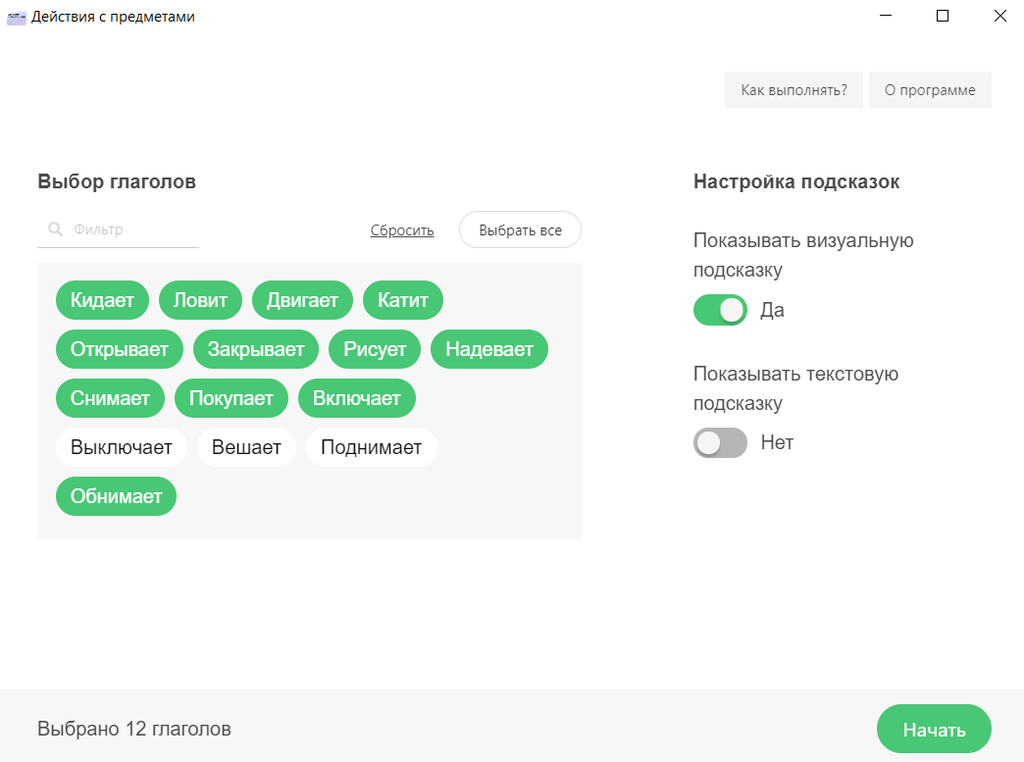This screenshot has width=1024, height=762.
Task: Deselect the verb chip Ловит
Action: tap(200, 300)
